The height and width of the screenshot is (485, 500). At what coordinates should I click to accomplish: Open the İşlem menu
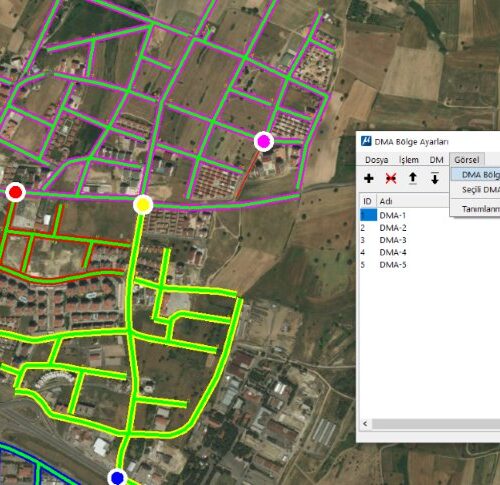[x=409, y=160]
